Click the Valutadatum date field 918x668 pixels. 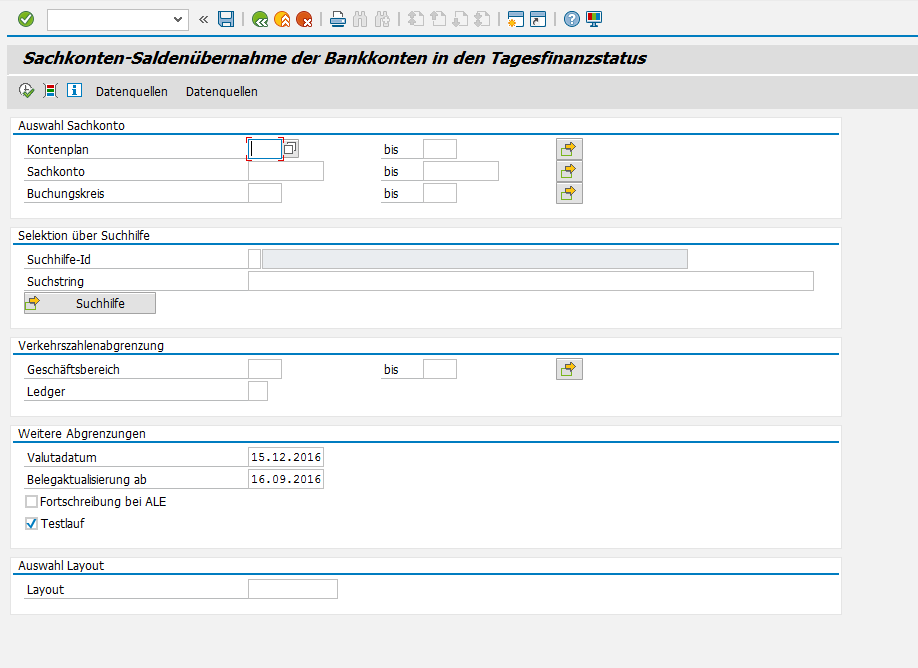click(x=286, y=458)
